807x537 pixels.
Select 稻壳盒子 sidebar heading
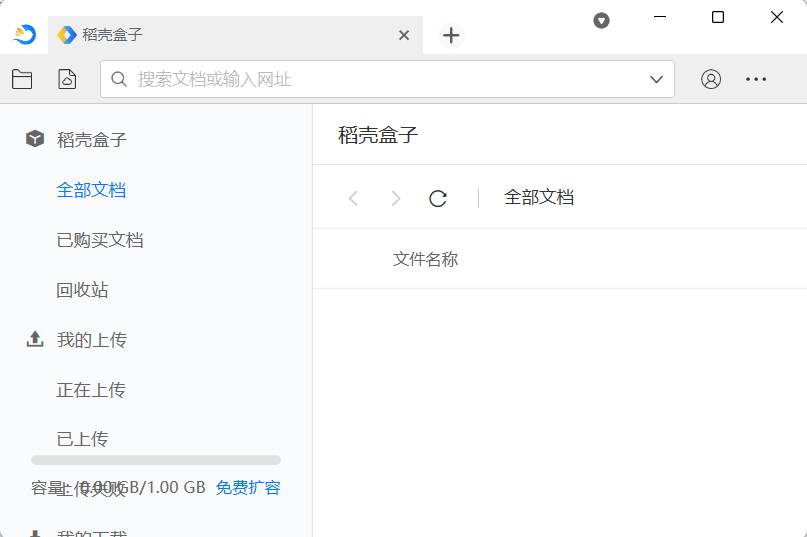coord(92,140)
